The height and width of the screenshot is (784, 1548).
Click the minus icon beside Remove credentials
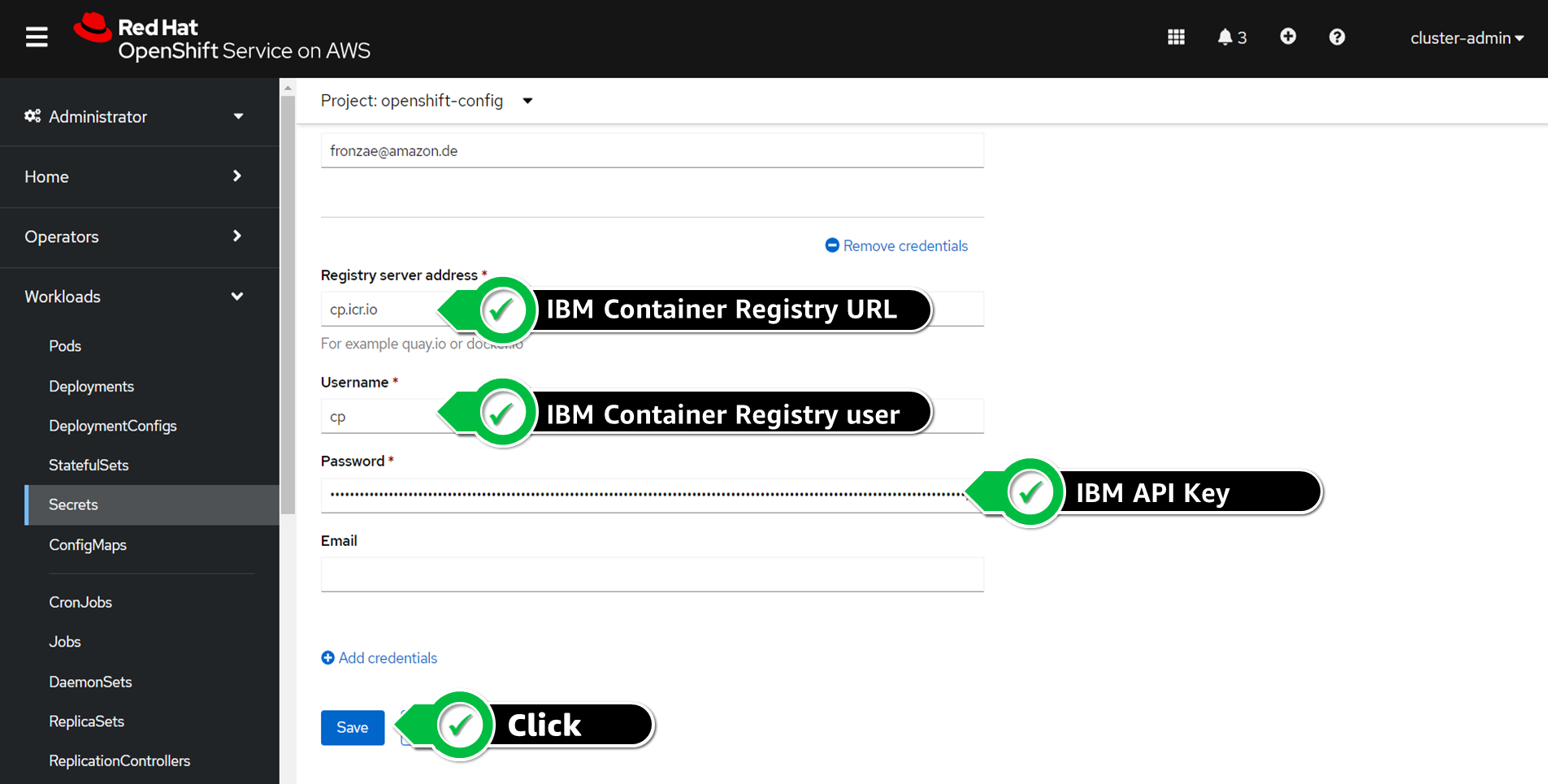pos(832,245)
